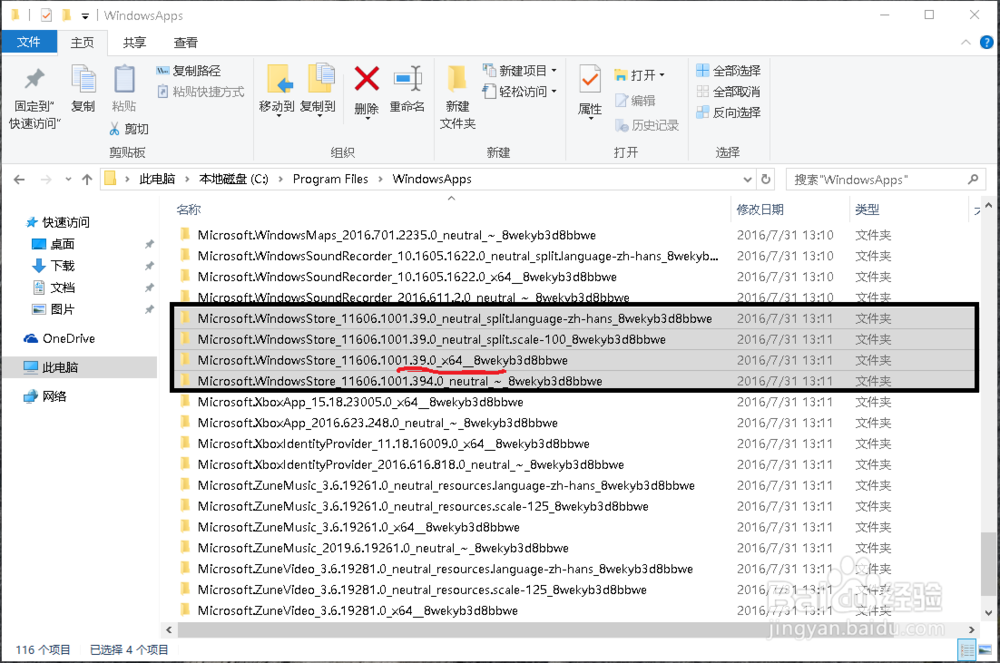Viewport: 1000px width, 663px height.
Task: Open the Easy access dropdown
Action: click(520, 92)
